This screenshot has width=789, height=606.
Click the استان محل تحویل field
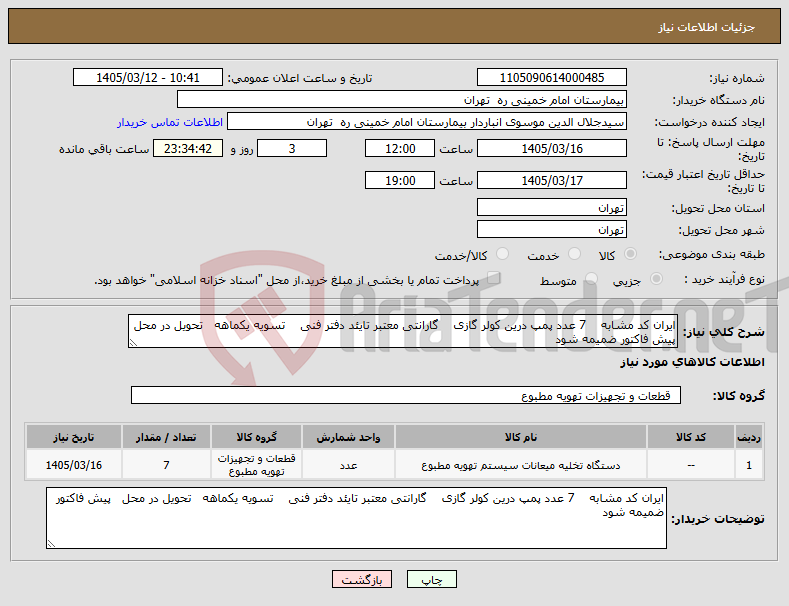[x=551, y=207]
